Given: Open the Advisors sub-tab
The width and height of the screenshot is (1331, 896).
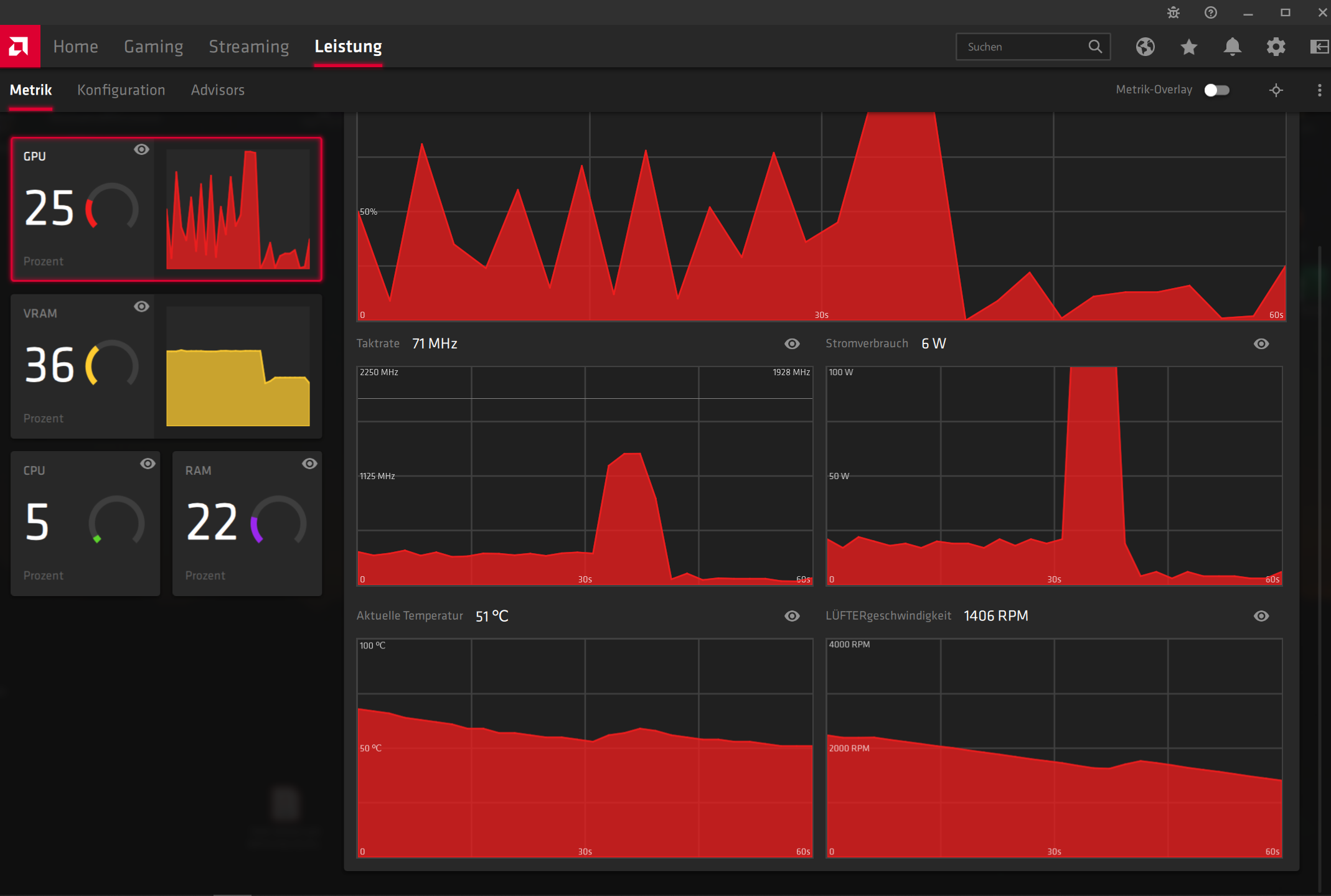Looking at the screenshot, I should 217,90.
